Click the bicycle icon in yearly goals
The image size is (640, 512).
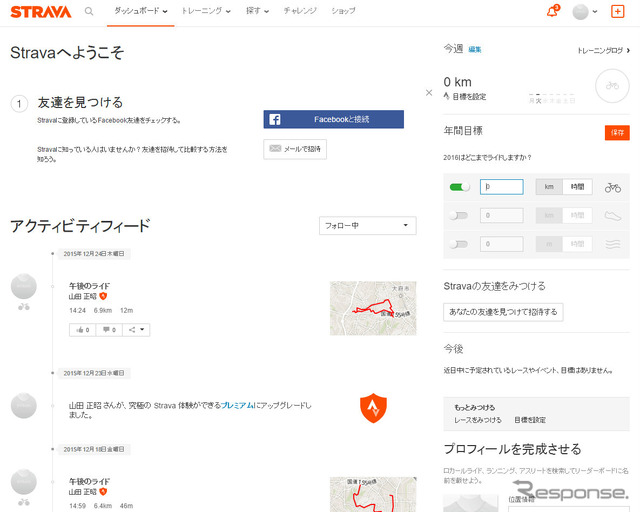pos(613,187)
